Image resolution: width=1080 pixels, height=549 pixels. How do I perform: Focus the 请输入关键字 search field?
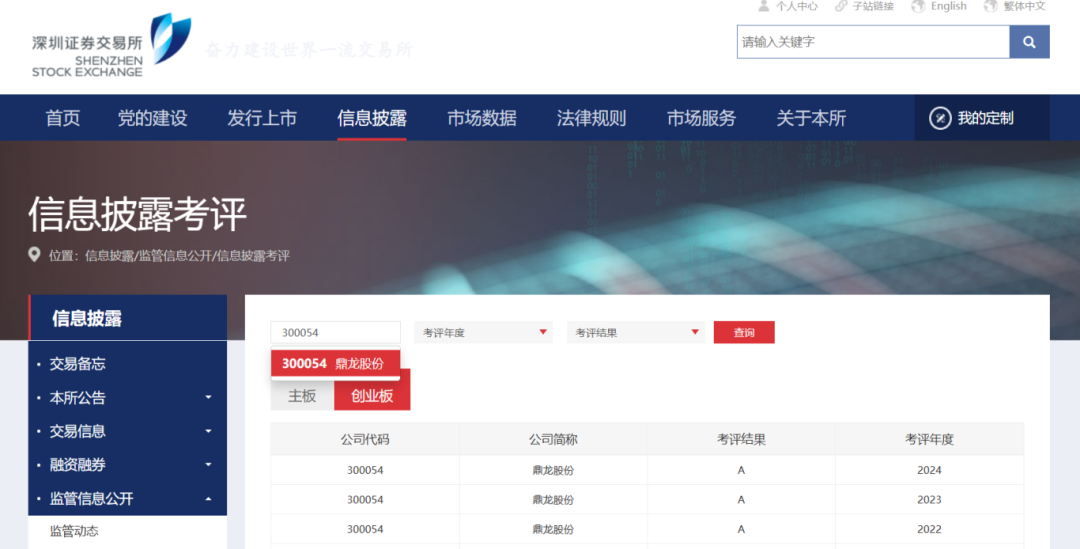coord(873,42)
